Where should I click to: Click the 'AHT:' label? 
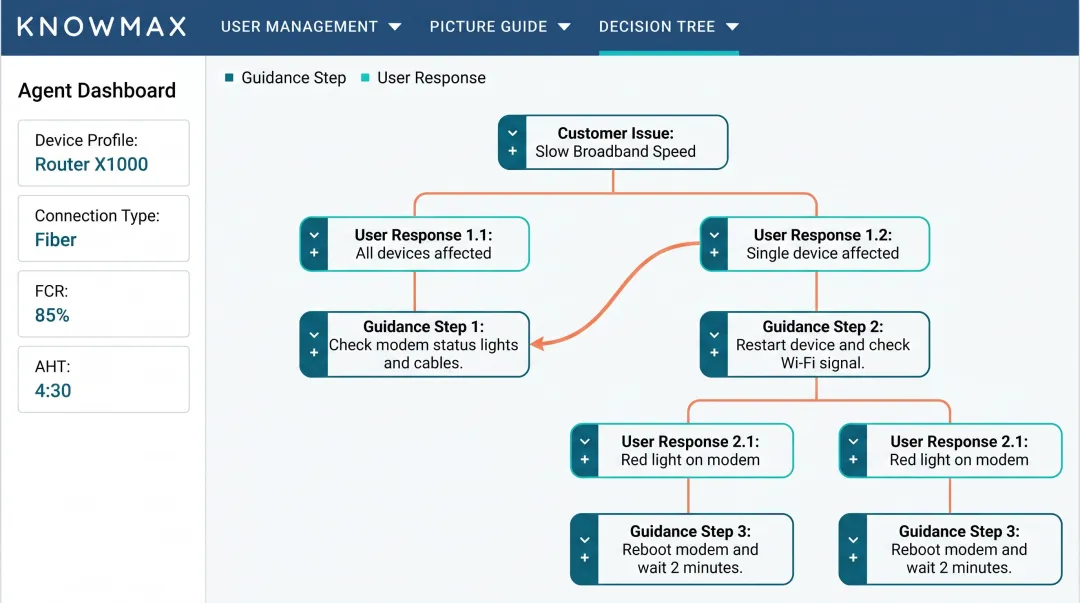[52, 367]
